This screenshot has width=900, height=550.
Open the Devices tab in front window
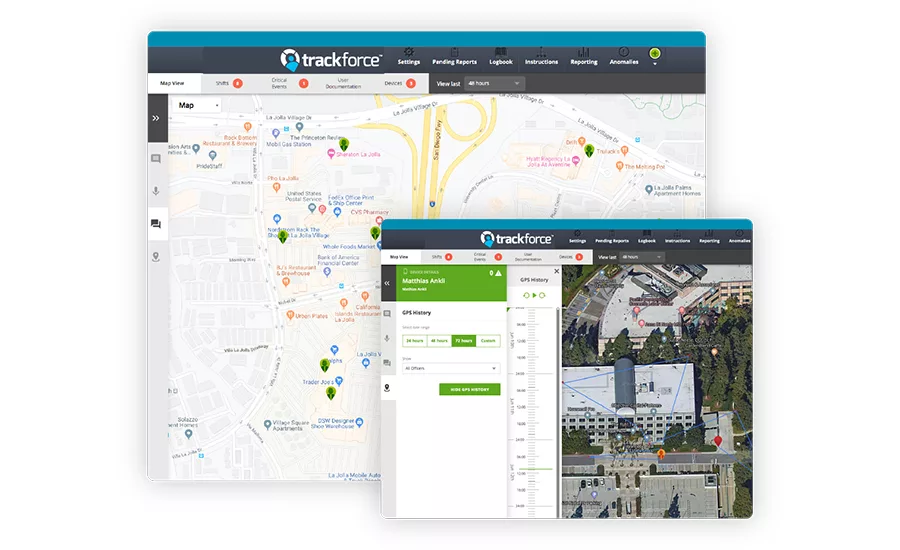571,257
